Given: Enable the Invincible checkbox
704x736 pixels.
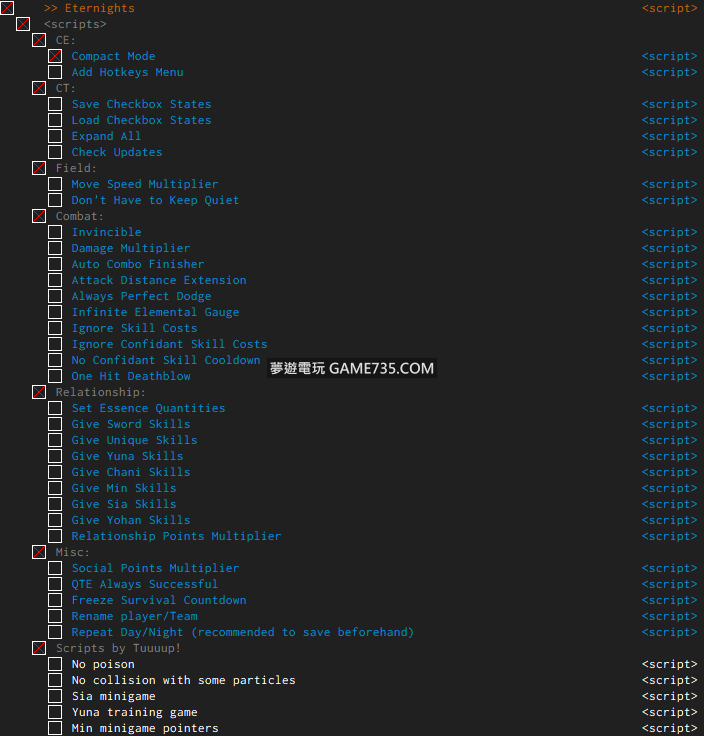Looking at the screenshot, I should (55, 232).
